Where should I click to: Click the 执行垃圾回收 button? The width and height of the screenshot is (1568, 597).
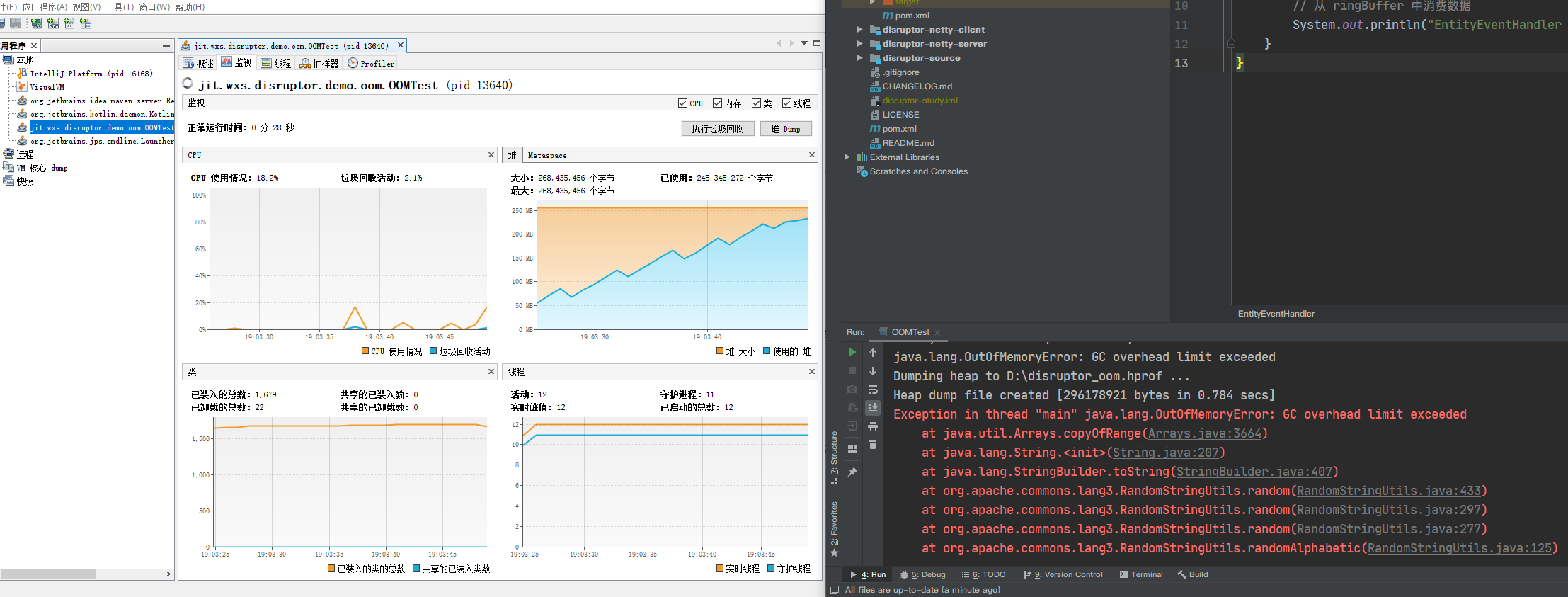717,129
